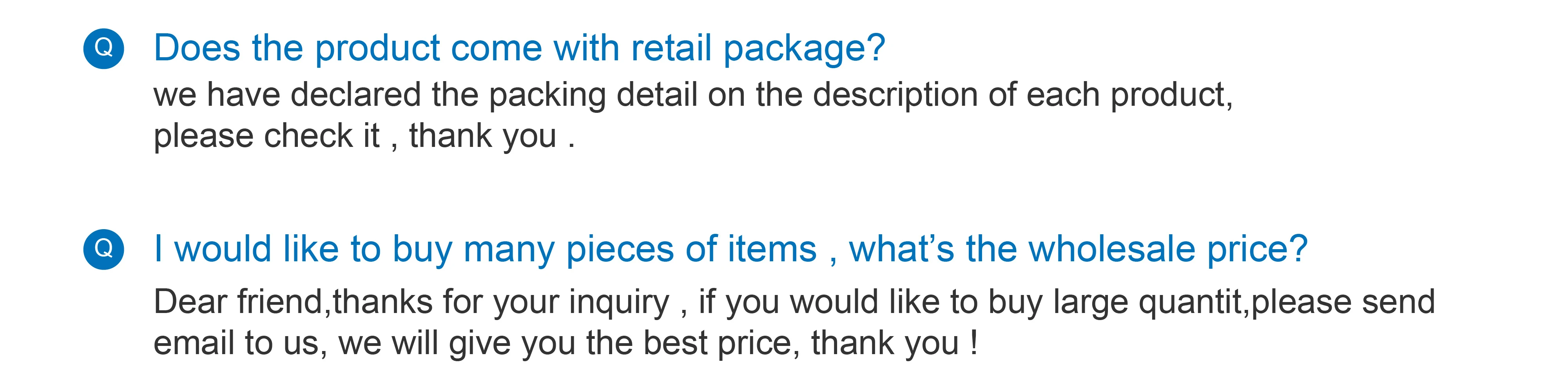Viewport: 1568px width, 389px height.
Task: Click 'please check it' in the first answer
Action: [x=266, y=136]
